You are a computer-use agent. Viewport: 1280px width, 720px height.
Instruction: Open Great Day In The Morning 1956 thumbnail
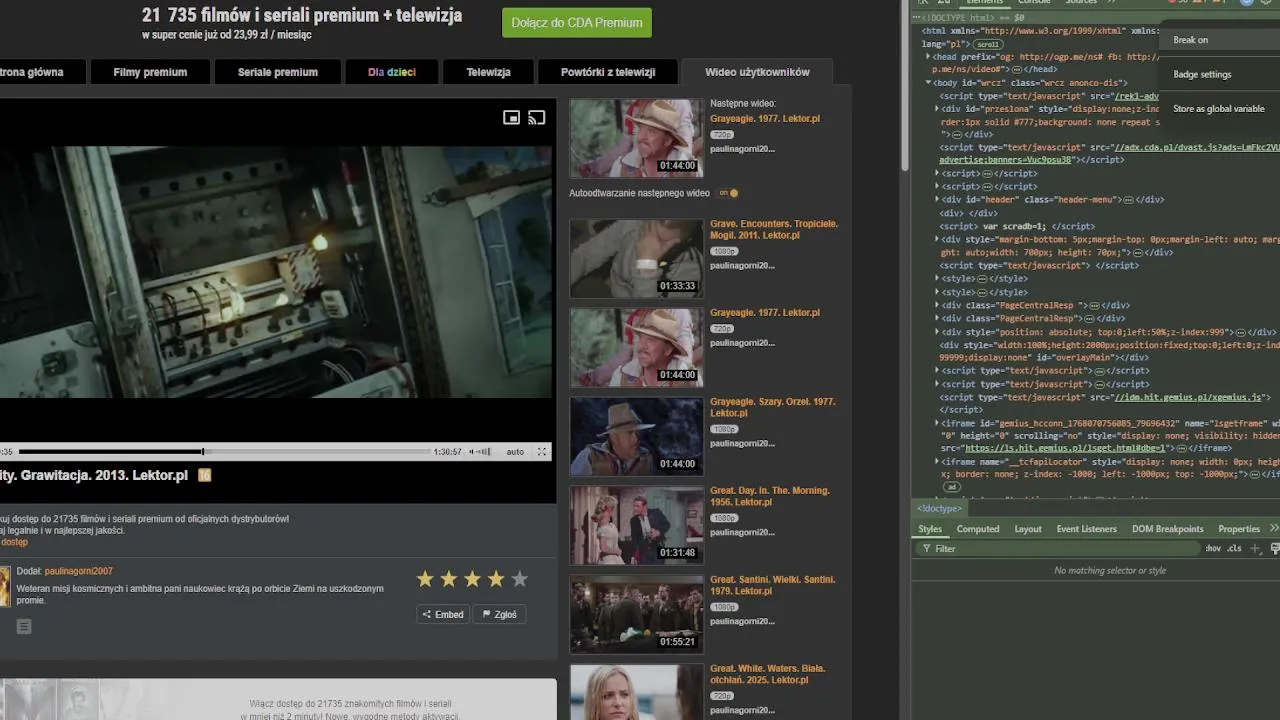pos(637,524)
